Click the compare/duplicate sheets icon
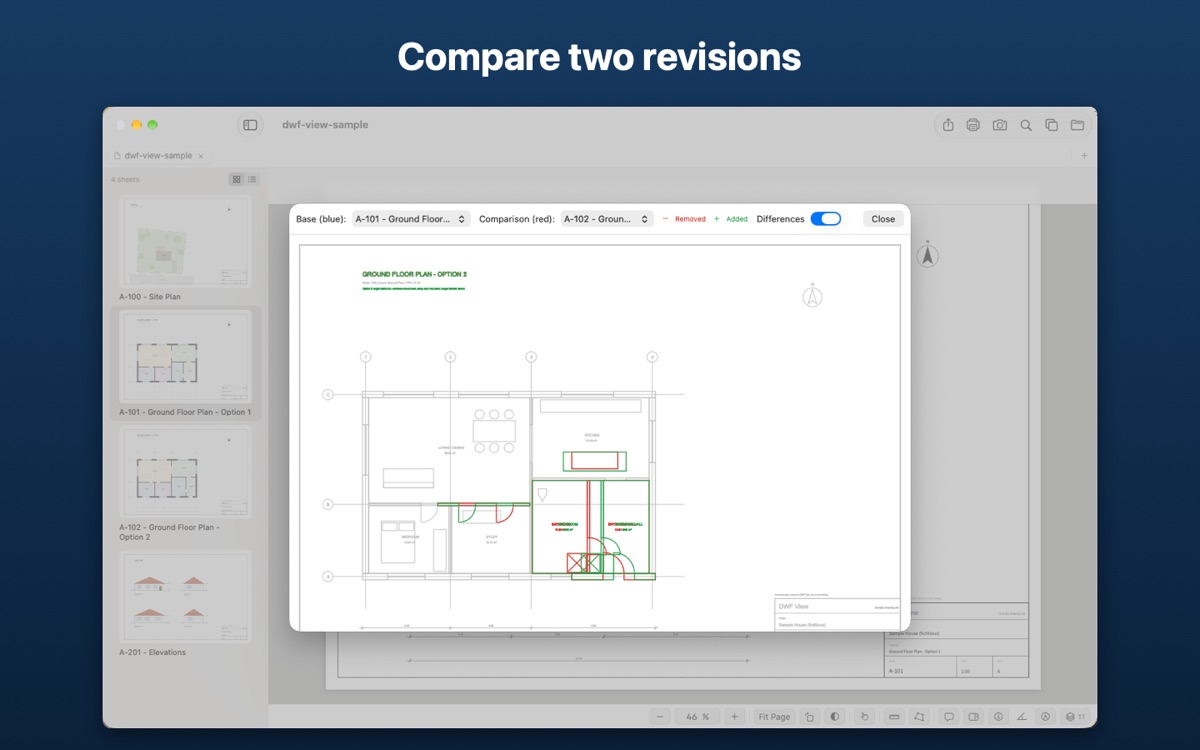 tap(1051, 125)
